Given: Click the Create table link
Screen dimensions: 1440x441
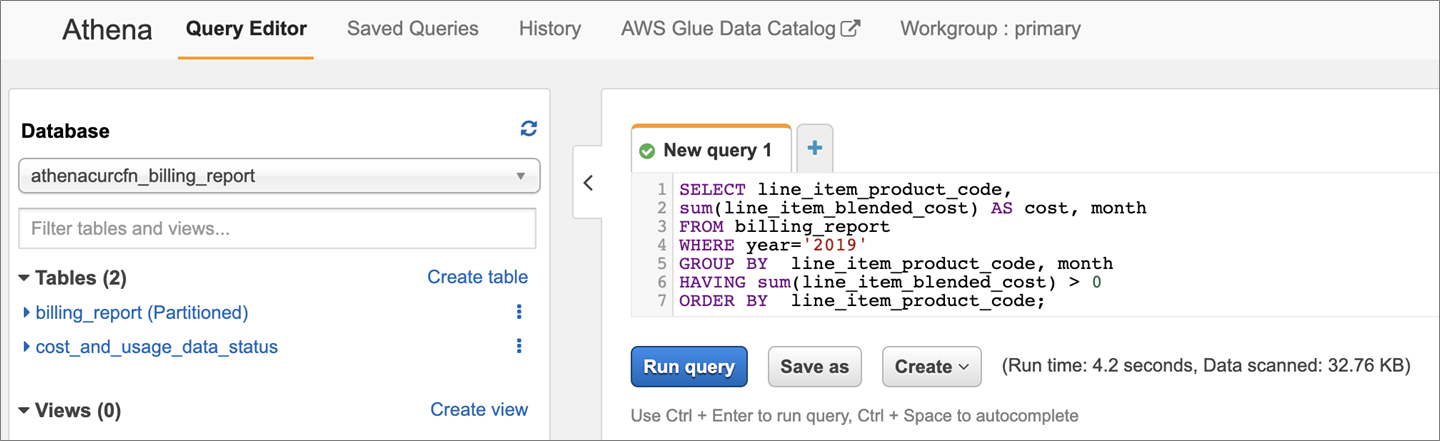Looking at the screenshot, I should 477,277.
